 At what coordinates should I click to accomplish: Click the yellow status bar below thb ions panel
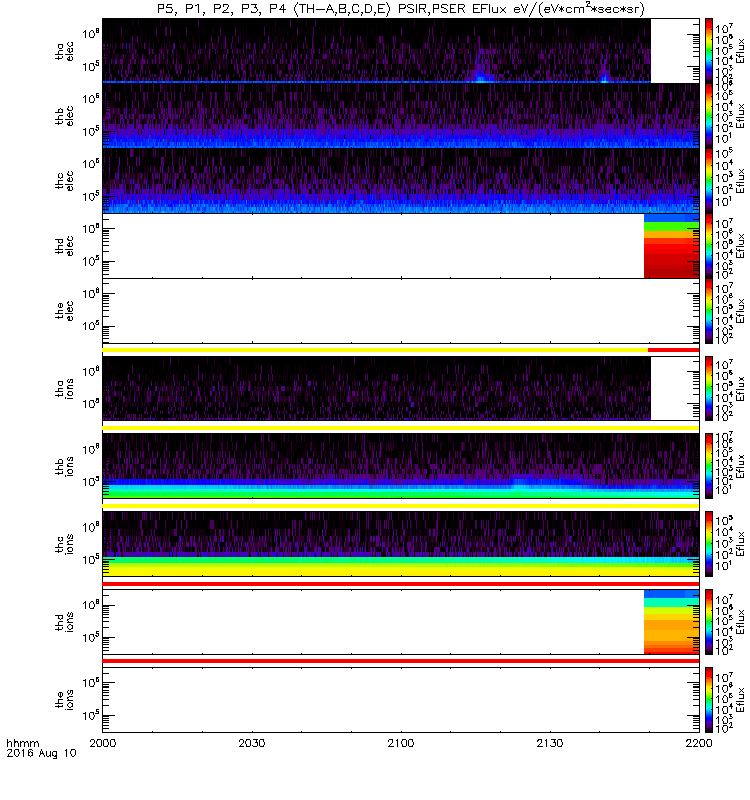coord(401,506)
